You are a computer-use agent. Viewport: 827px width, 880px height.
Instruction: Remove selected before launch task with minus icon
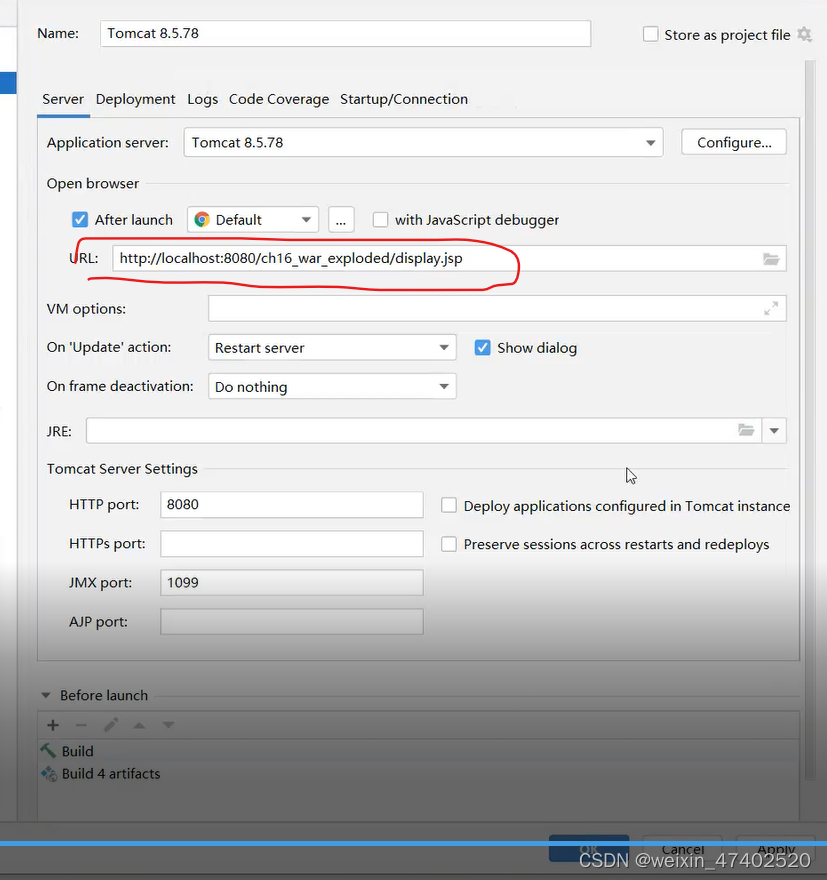[x=81, y=725]
